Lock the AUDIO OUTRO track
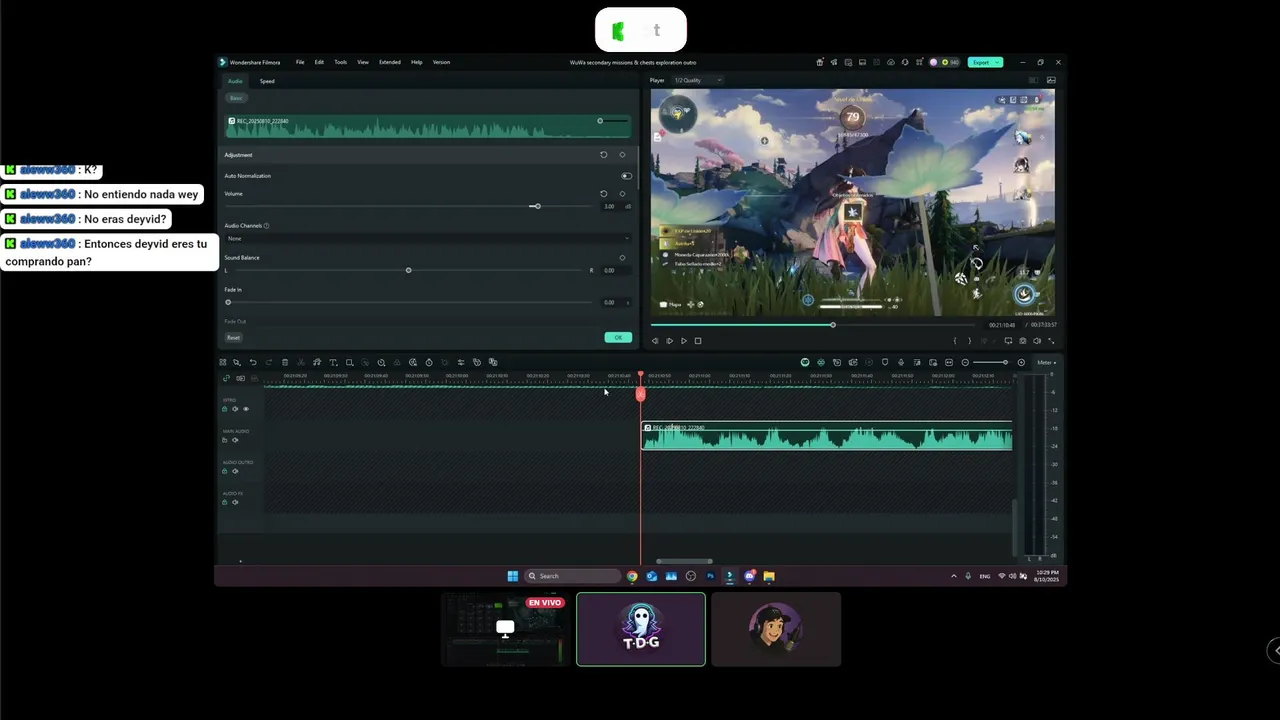 coord(225,471)
